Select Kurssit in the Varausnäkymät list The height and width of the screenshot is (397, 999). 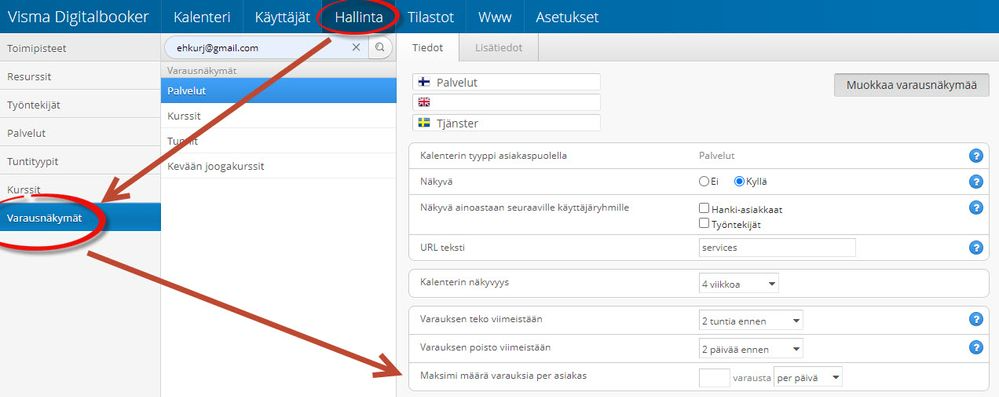(278, 117)
